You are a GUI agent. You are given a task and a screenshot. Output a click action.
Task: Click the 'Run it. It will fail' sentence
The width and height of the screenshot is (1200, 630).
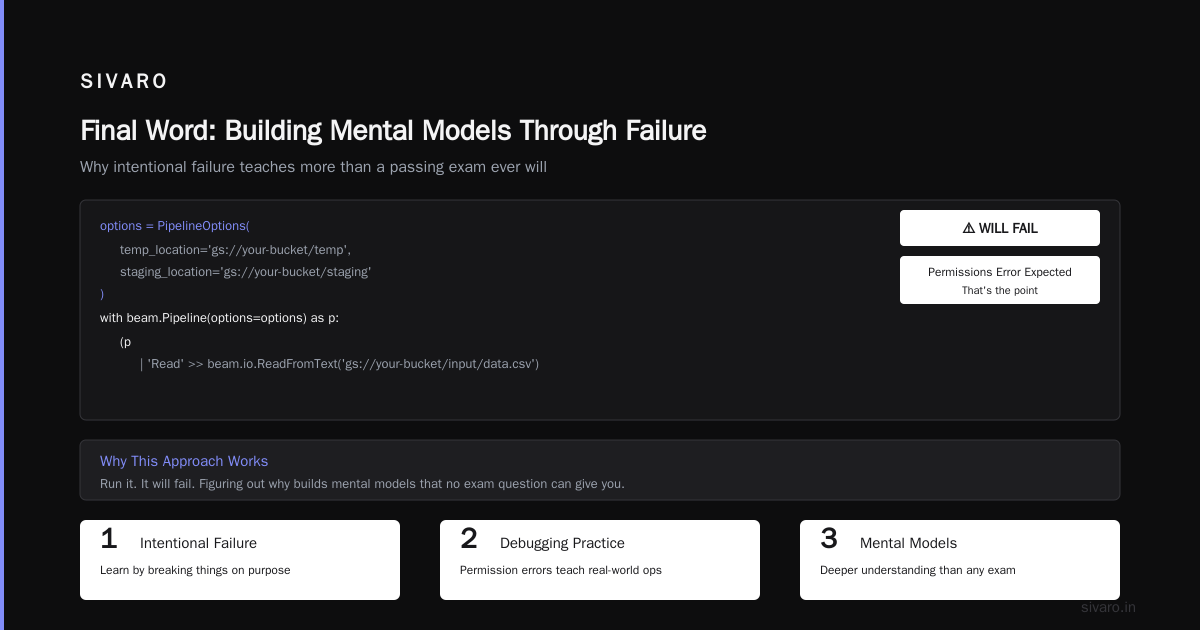[362, 484]
